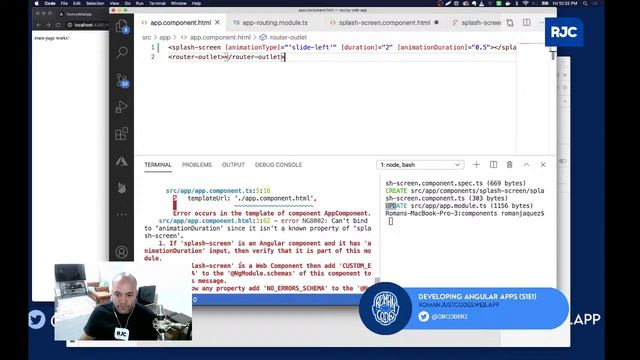The image size is (640, 360).
Task: Open changes compare icon in editor toolbar
Action: point(510,23)
